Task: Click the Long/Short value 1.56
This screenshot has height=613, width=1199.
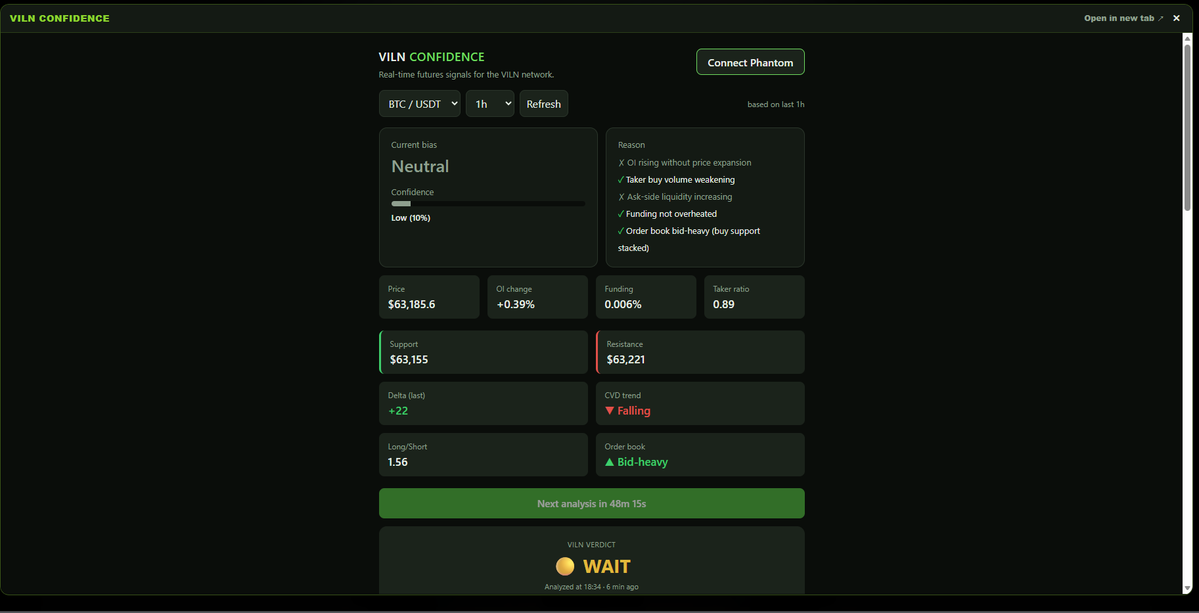Action: 398,462
